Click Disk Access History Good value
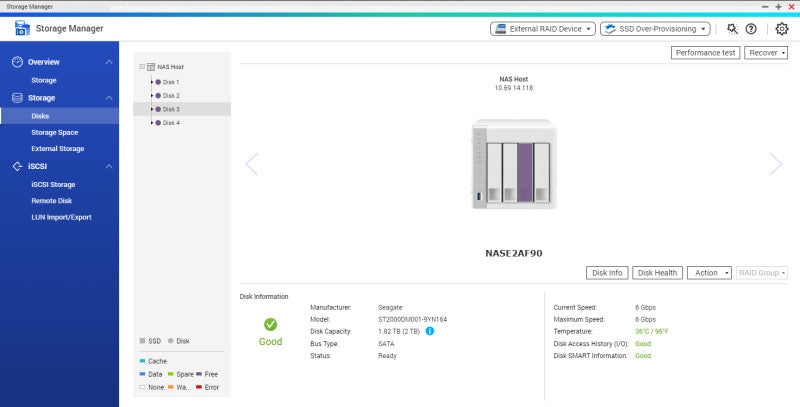Viewport: 800px width, 407px height. point(643,344)
